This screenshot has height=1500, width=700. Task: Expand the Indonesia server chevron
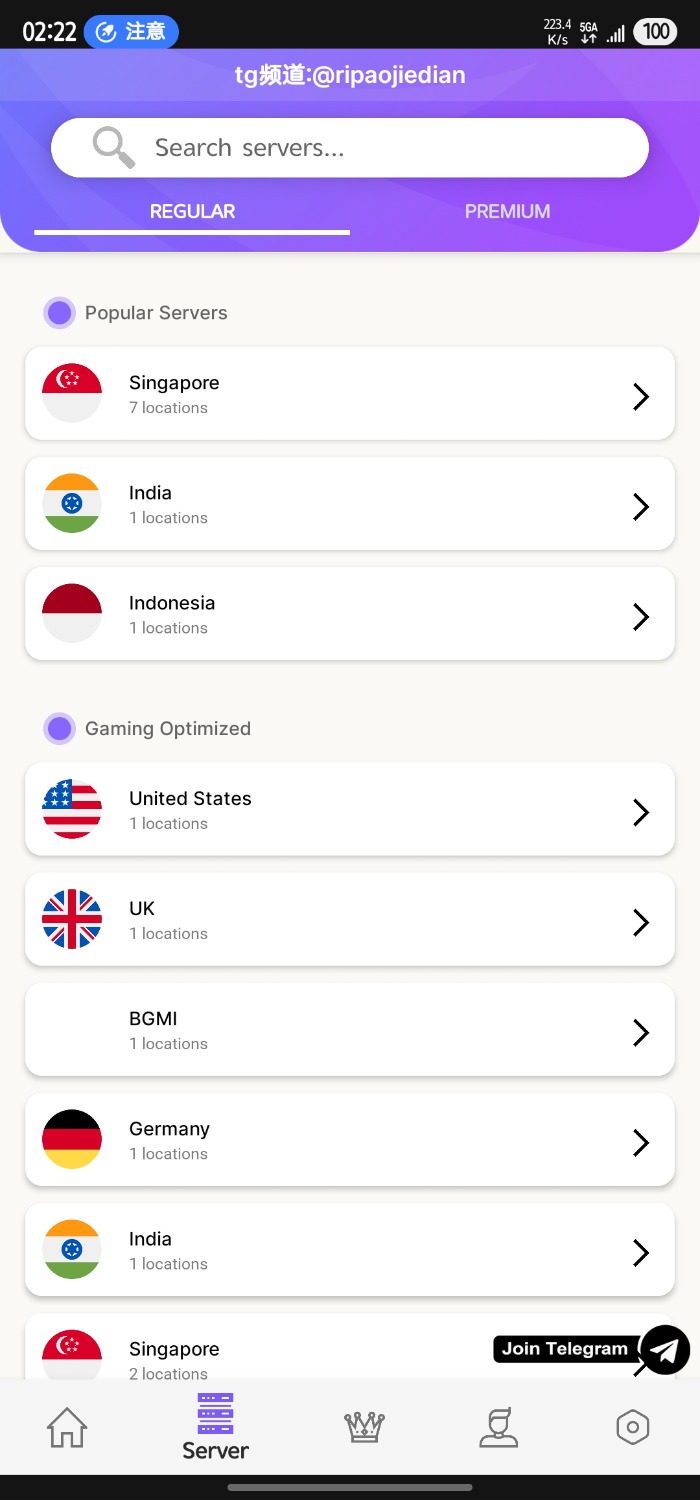(641, 617)
